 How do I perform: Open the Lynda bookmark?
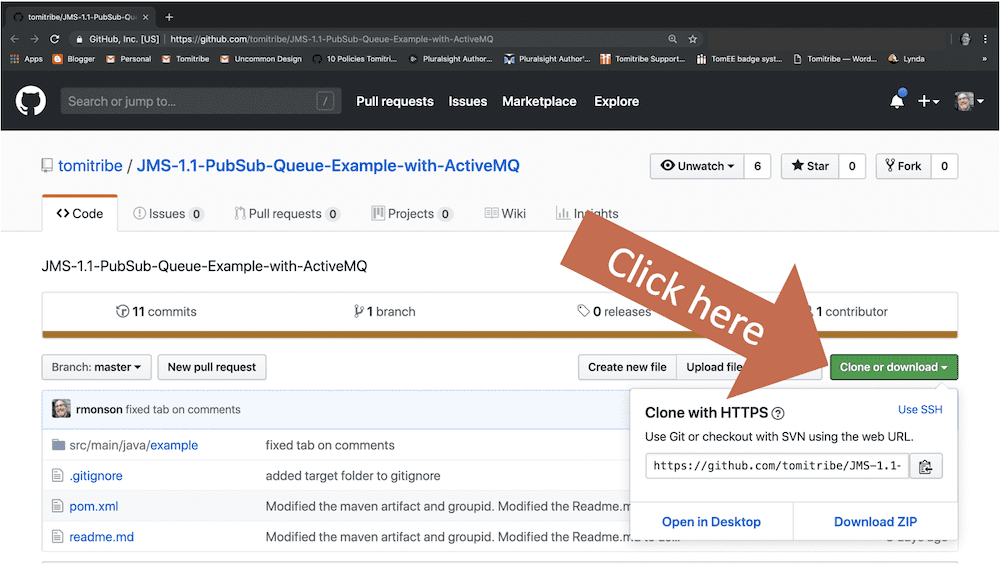click(x=906, y=59)
